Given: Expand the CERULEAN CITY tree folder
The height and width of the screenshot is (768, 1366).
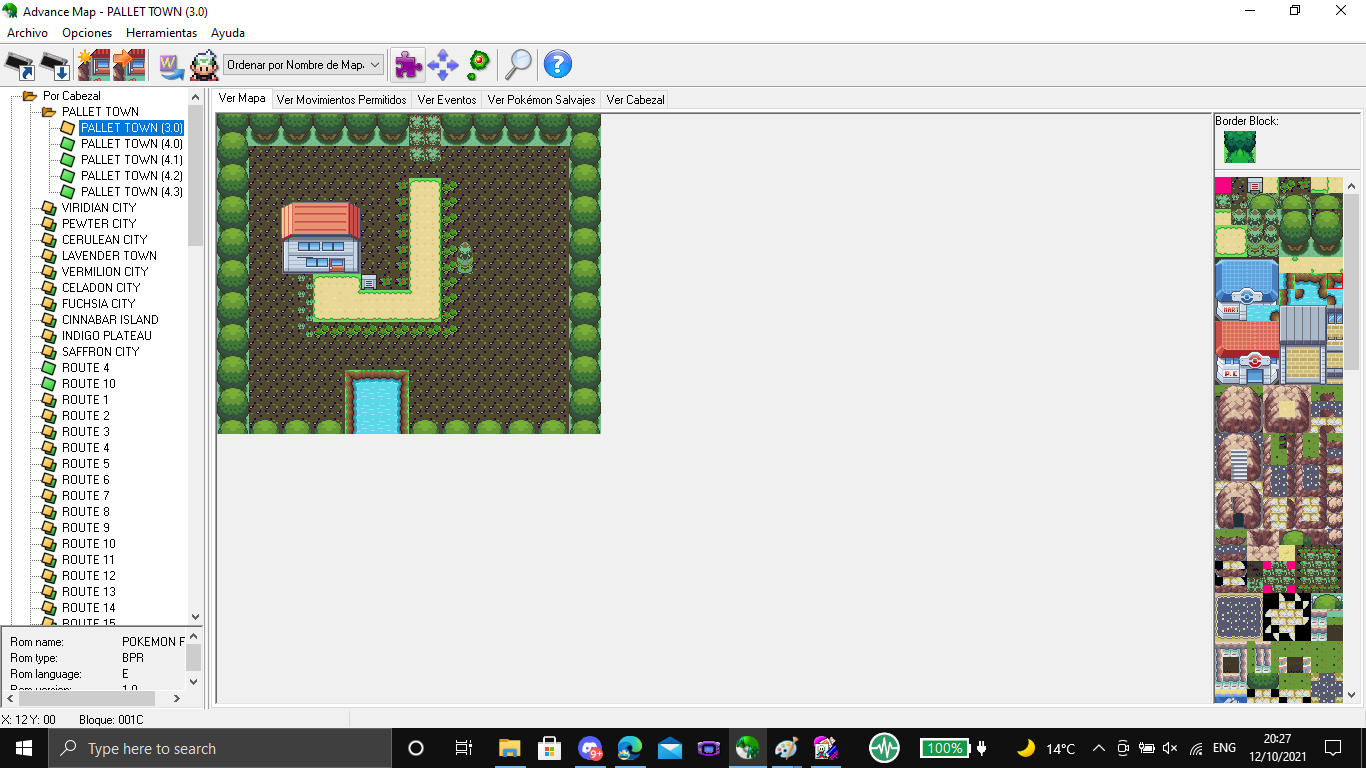Looking at the screenshot, I should pos(48,240).
